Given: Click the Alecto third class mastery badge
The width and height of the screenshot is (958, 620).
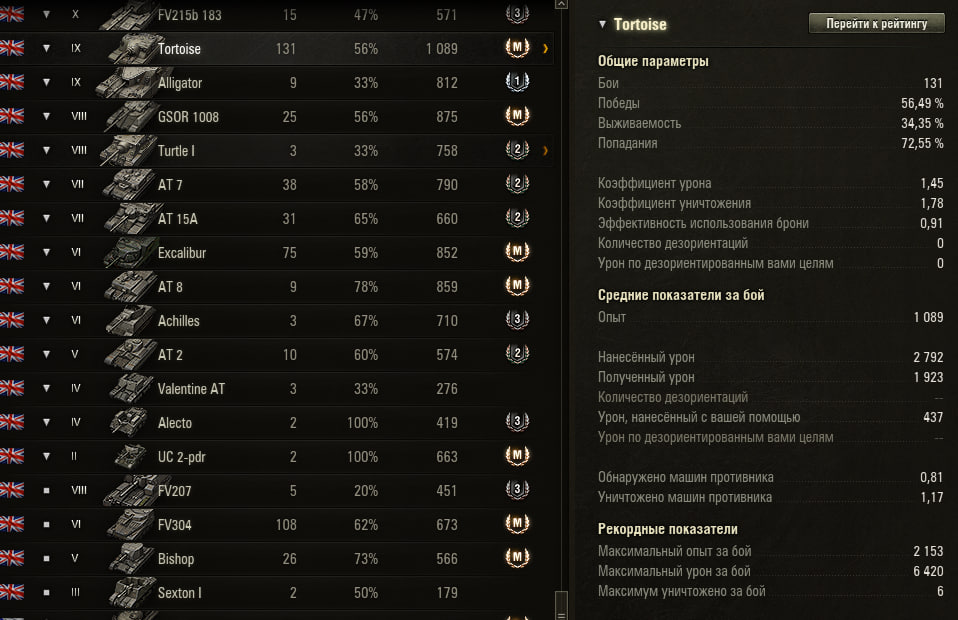Looking at the screenshot, I should click(517, 423).
